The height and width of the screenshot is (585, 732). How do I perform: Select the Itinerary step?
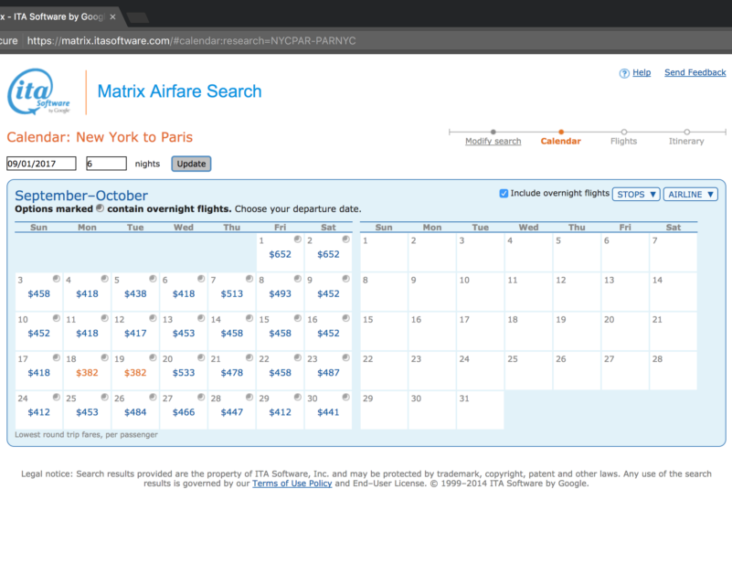coord(686,141)
